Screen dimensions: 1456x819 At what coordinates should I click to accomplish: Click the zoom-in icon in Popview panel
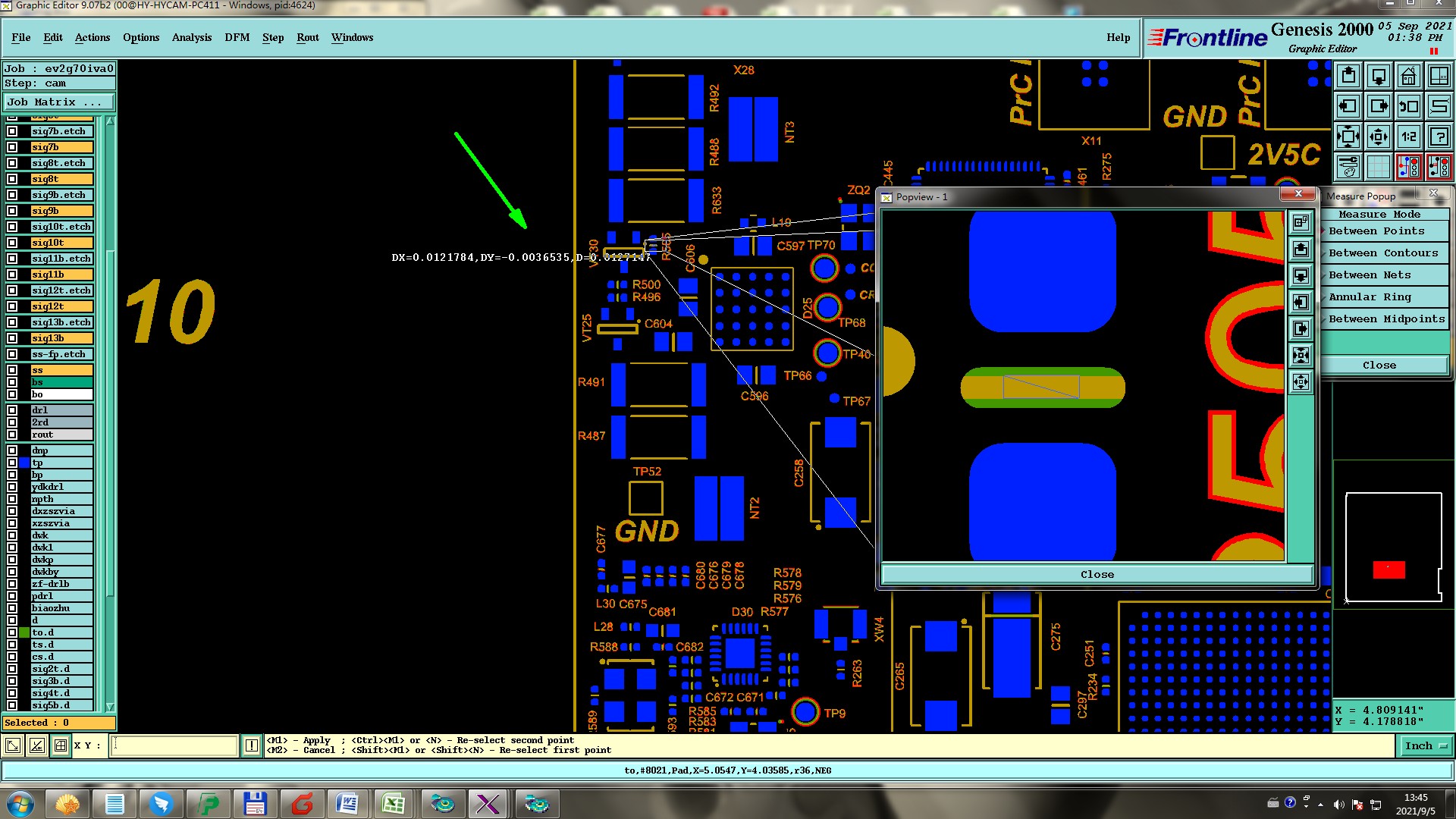[1301, 356]
